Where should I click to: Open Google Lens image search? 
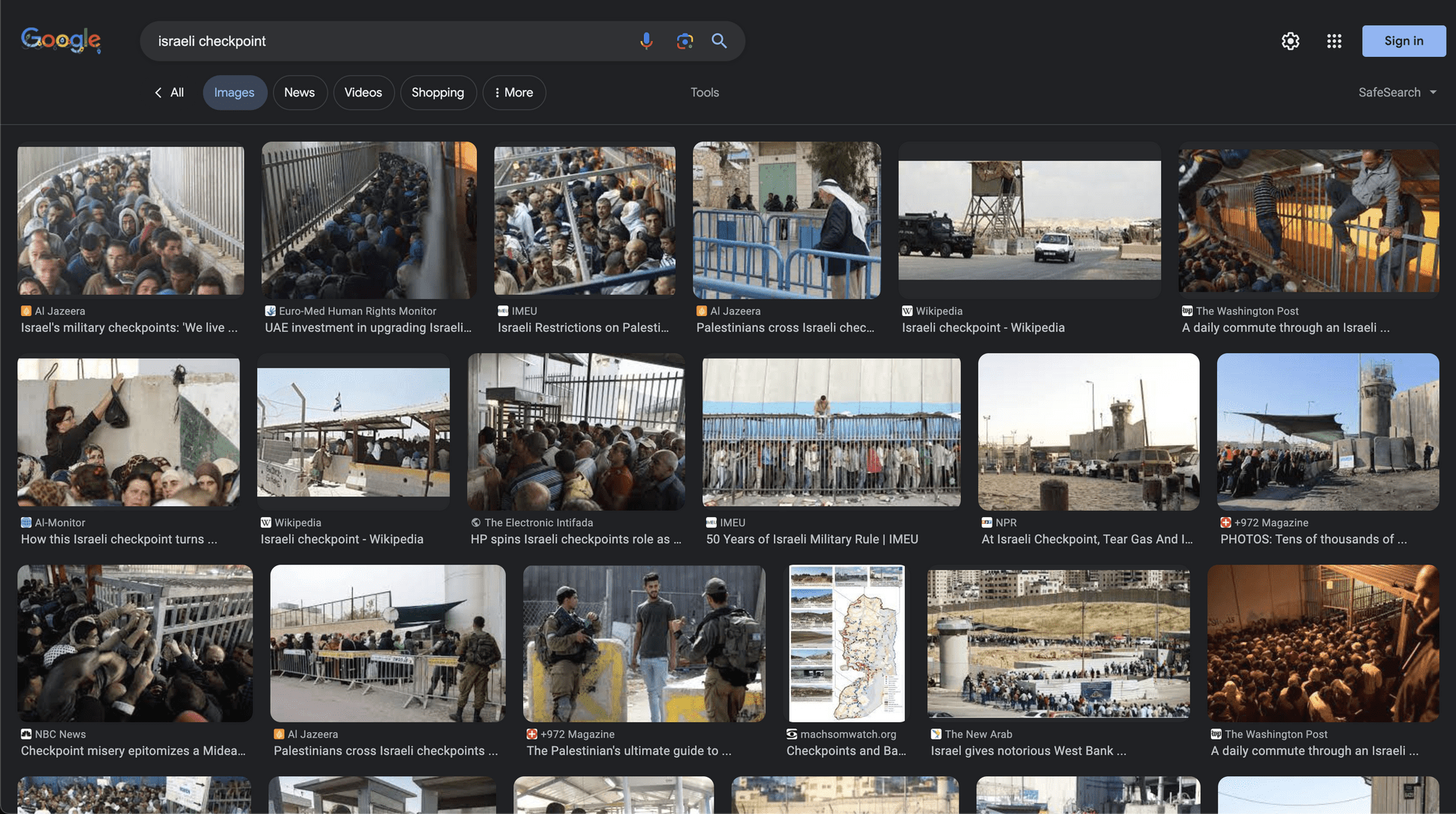(685, 41)
